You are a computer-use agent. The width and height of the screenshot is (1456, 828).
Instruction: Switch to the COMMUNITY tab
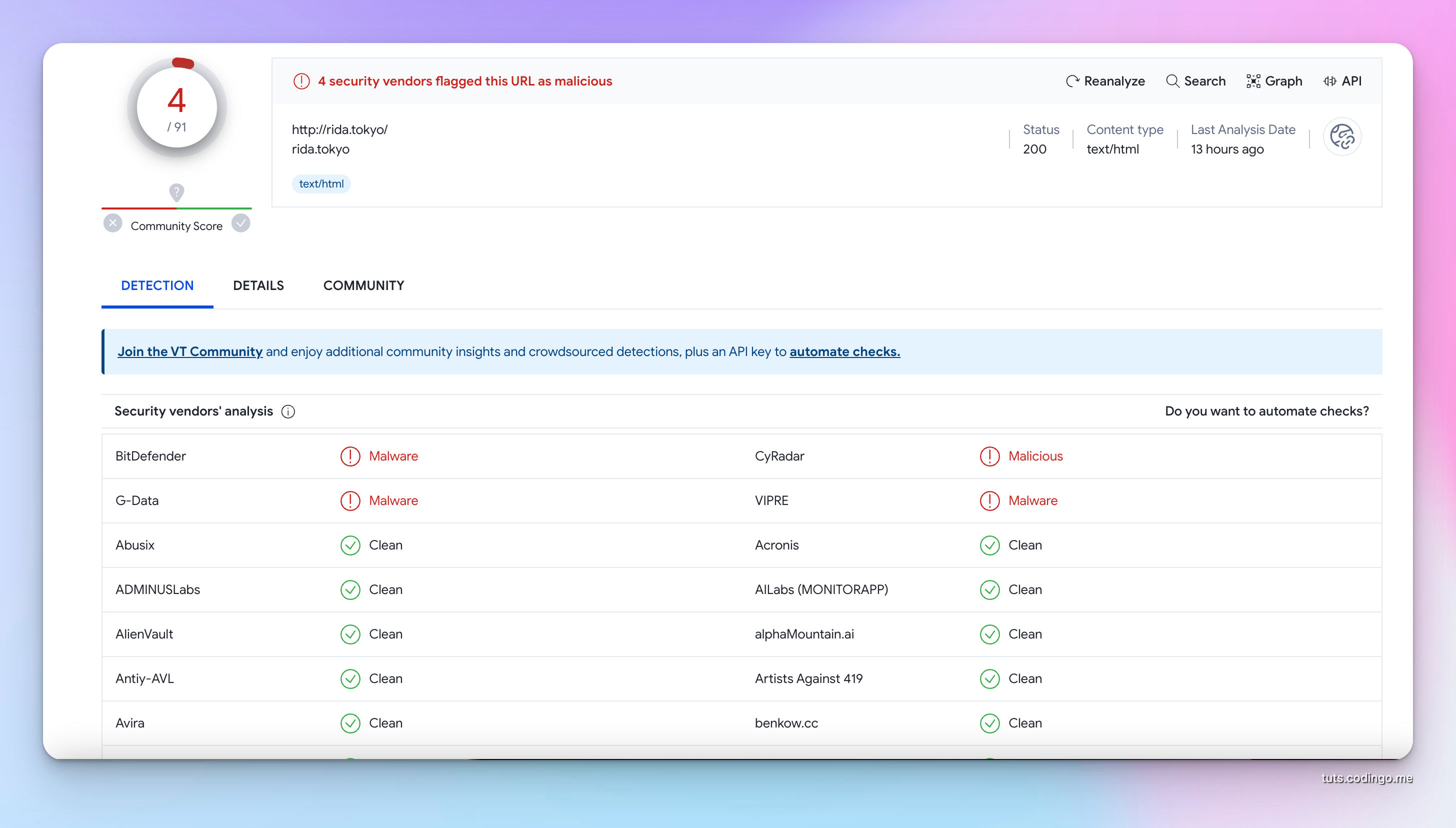pyautogui.click(x=364, y=285)
